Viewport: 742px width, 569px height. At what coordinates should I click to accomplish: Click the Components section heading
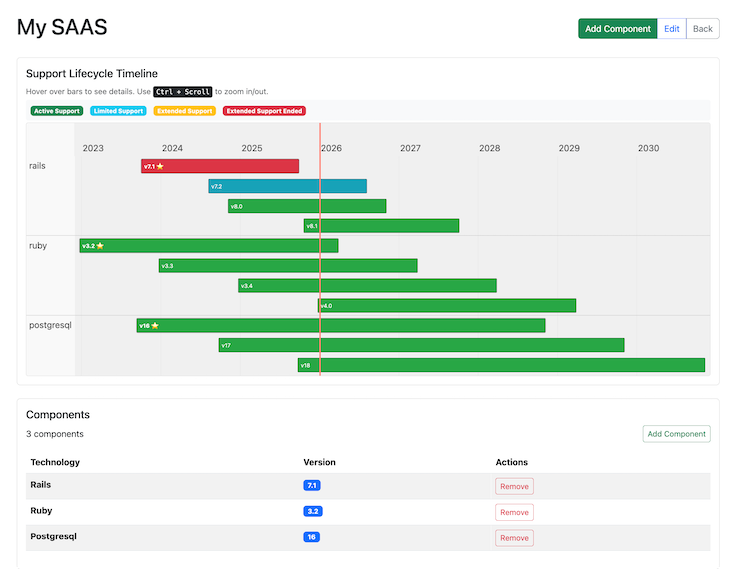coord(58,415)
